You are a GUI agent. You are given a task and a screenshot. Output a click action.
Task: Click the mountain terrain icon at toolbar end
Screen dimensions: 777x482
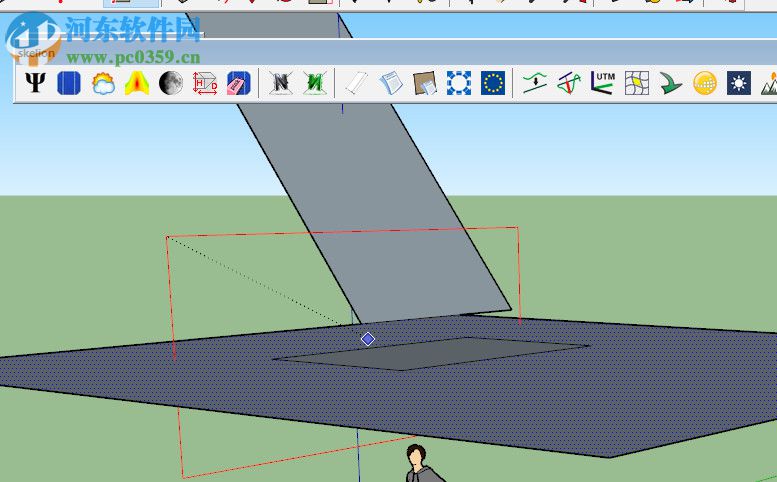tap(769, 83)
